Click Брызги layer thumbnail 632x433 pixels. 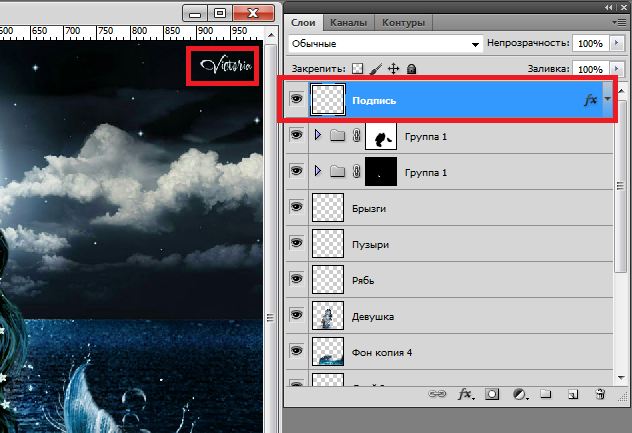click(328, 208)
